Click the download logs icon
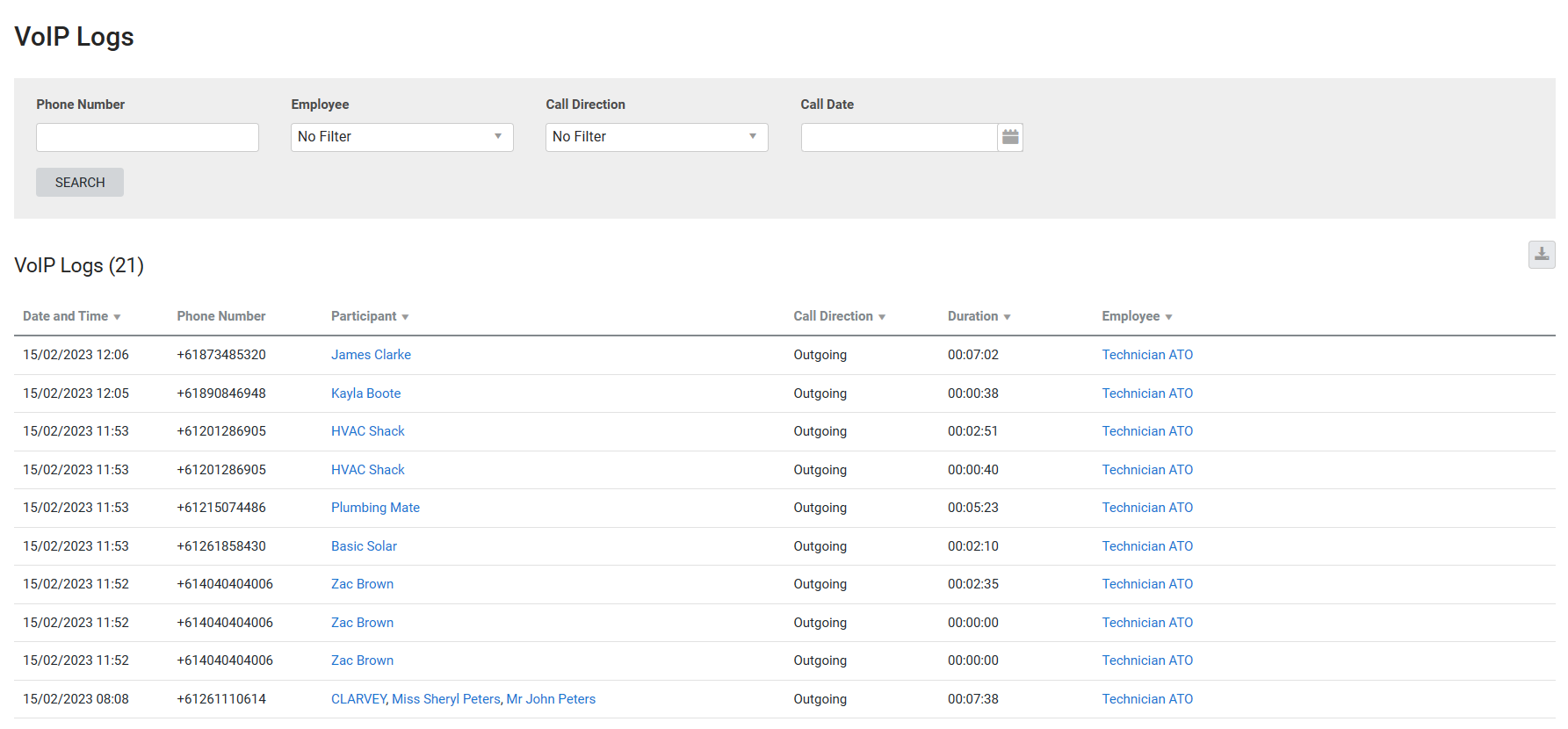Image resolution: width=1568 pixels, height=729 pixels. (x=1541, y=255)
